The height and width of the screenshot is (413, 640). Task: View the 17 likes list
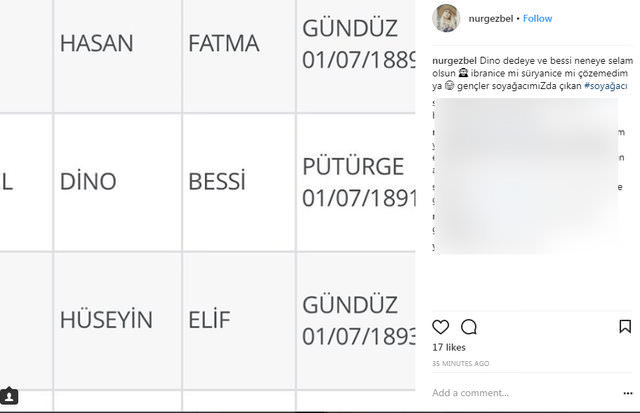449,347
